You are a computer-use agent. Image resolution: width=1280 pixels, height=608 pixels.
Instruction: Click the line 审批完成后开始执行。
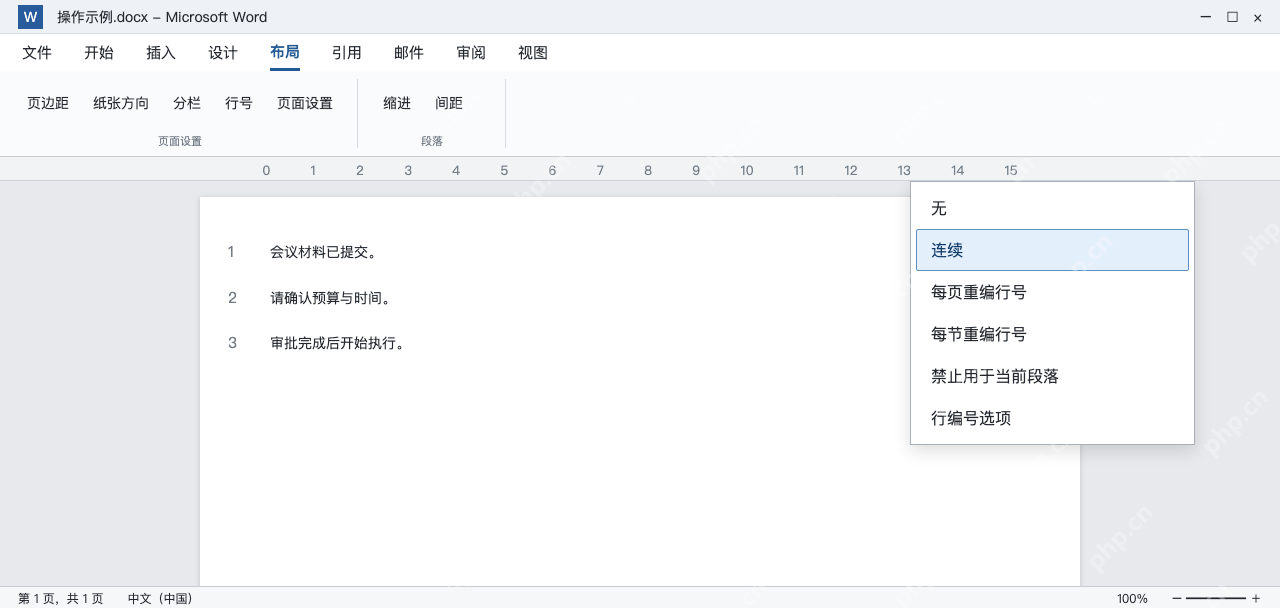point(338,343)
